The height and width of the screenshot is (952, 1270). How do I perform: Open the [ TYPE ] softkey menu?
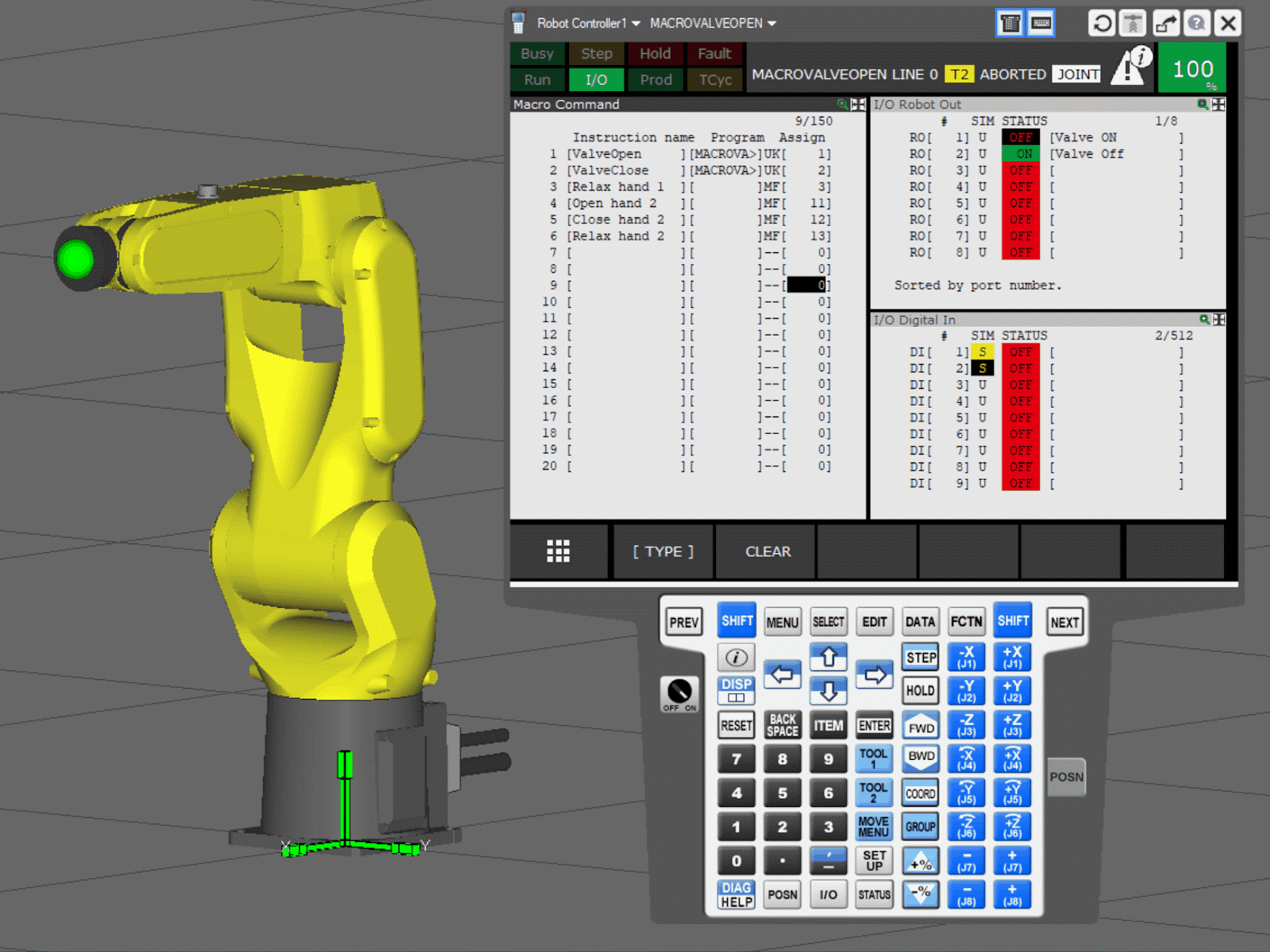(663, 551)
